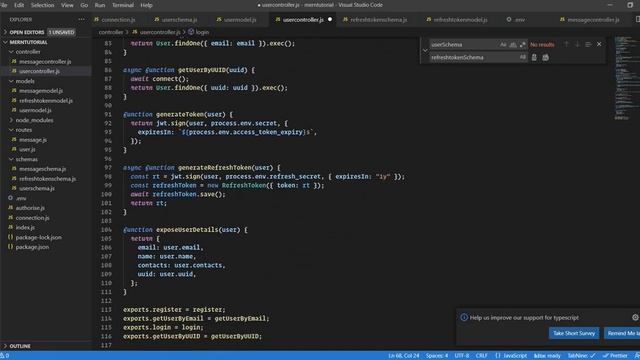Click the Replace All icon
Image resolution: width=640 pixels, height=360 pixels.
tap(546, 58)
